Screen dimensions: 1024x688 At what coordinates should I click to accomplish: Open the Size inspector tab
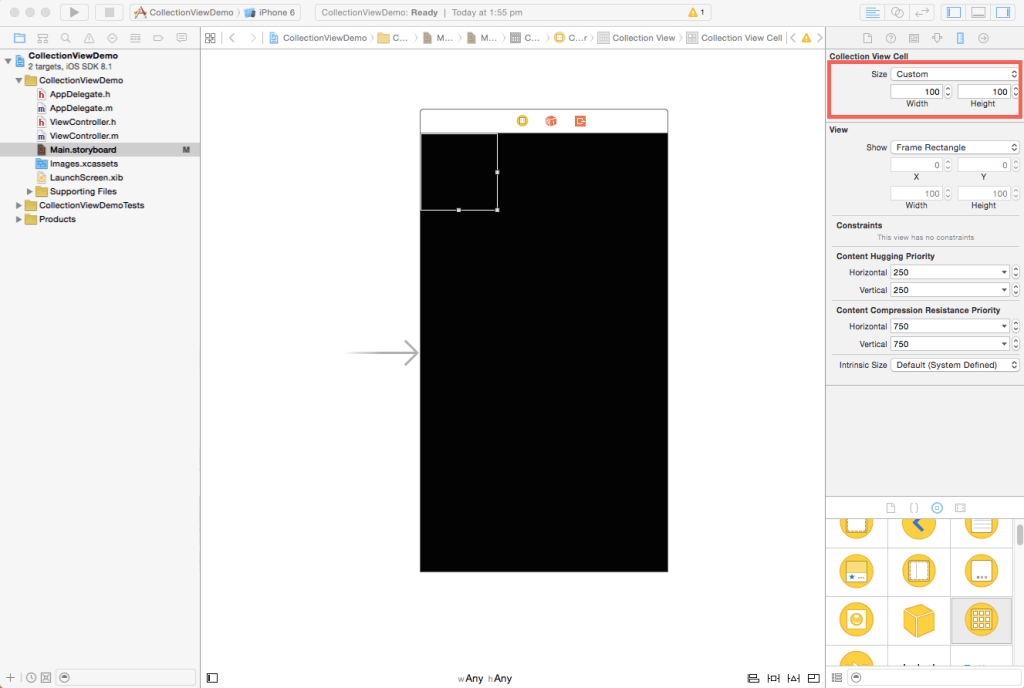(960, 38)
